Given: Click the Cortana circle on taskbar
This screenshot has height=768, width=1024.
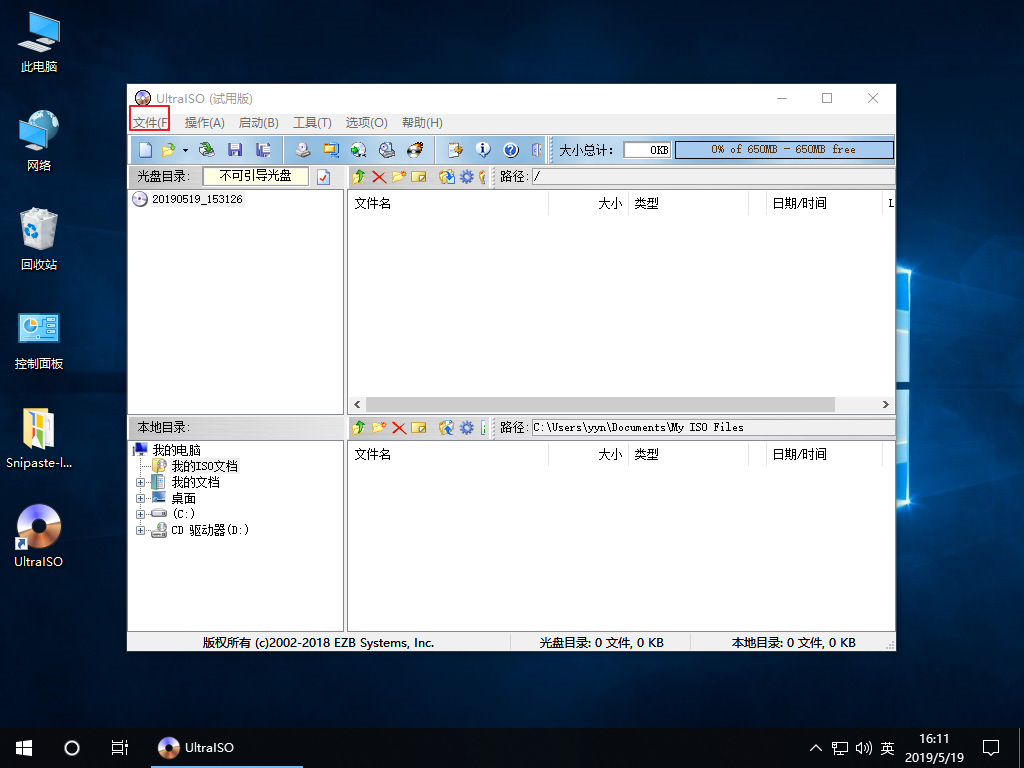Looking at the screenshot, I should (72, 748).
